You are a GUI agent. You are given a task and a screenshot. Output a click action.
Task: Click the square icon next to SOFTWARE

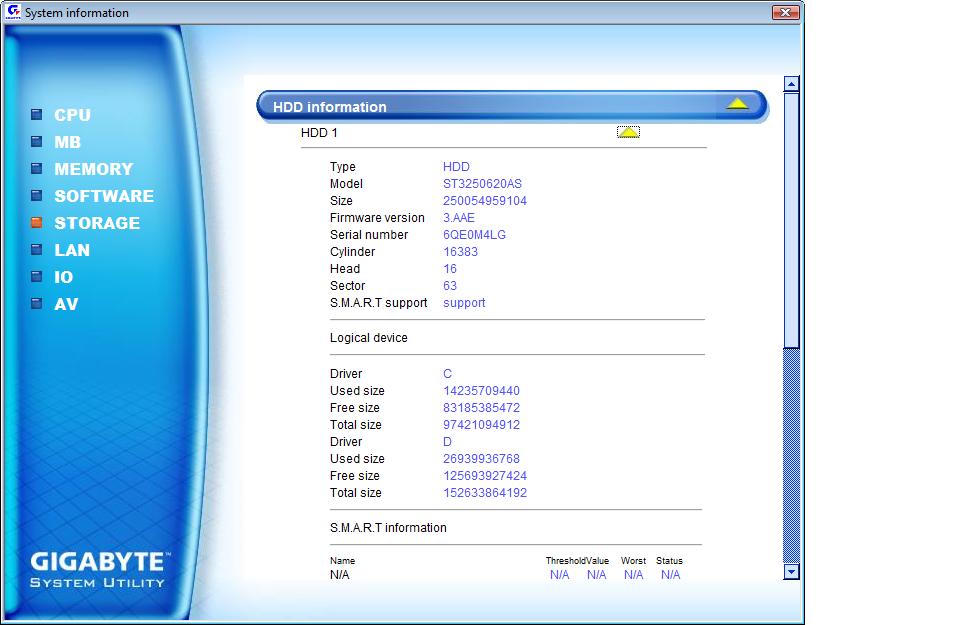tap(37, 196)
